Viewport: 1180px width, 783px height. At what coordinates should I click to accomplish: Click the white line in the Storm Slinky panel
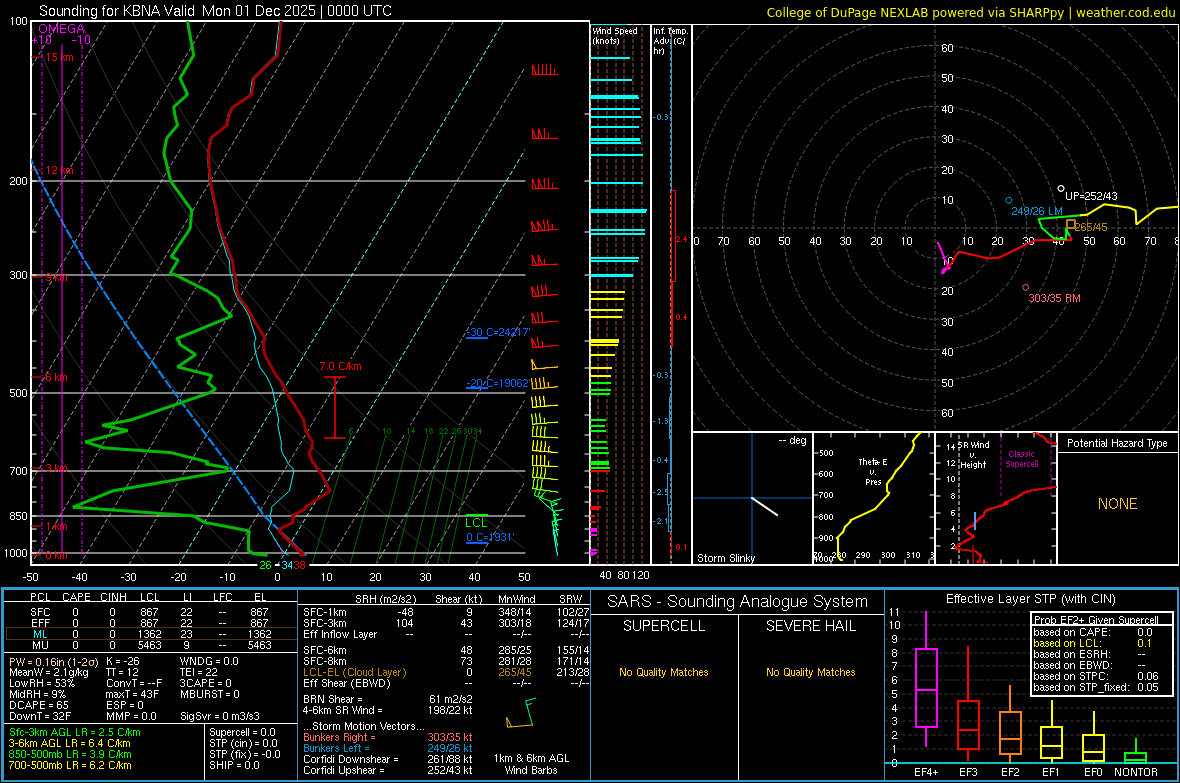[x=765, y=506]
